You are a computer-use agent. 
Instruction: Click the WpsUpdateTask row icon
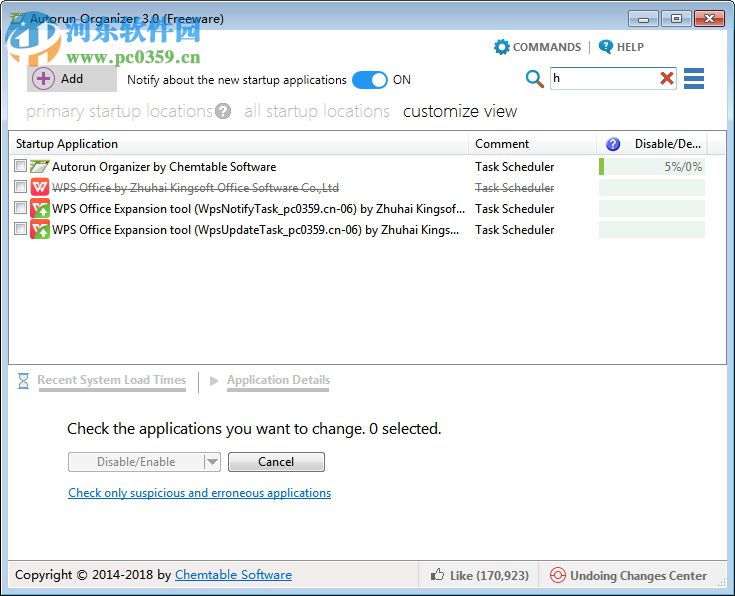(39, 229)
